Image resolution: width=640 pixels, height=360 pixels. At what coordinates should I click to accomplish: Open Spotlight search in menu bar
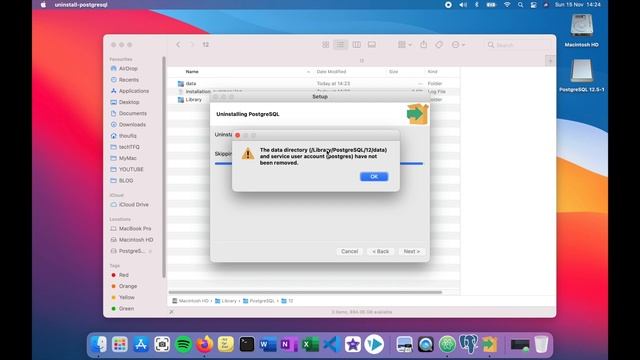[x=520, y=5]
